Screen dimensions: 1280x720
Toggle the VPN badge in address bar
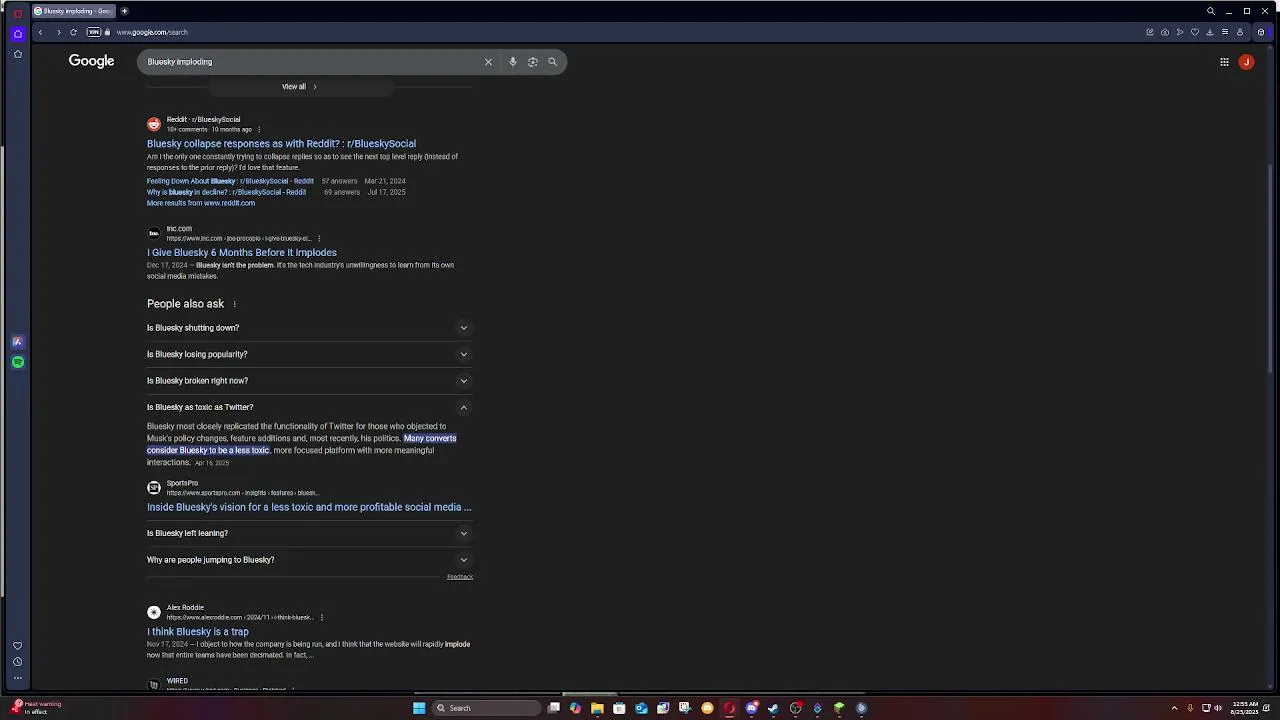pos(94,32)
